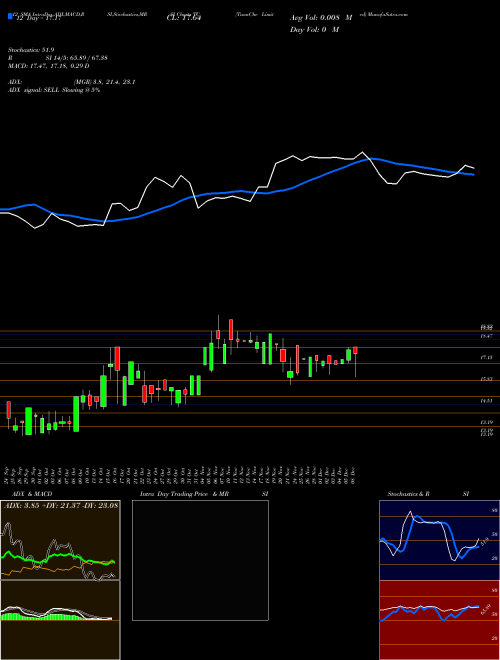Open the blue Stochastics mini chart
Image resolution: width=500 pixels, height=660 pixels.
coord(439,540)
